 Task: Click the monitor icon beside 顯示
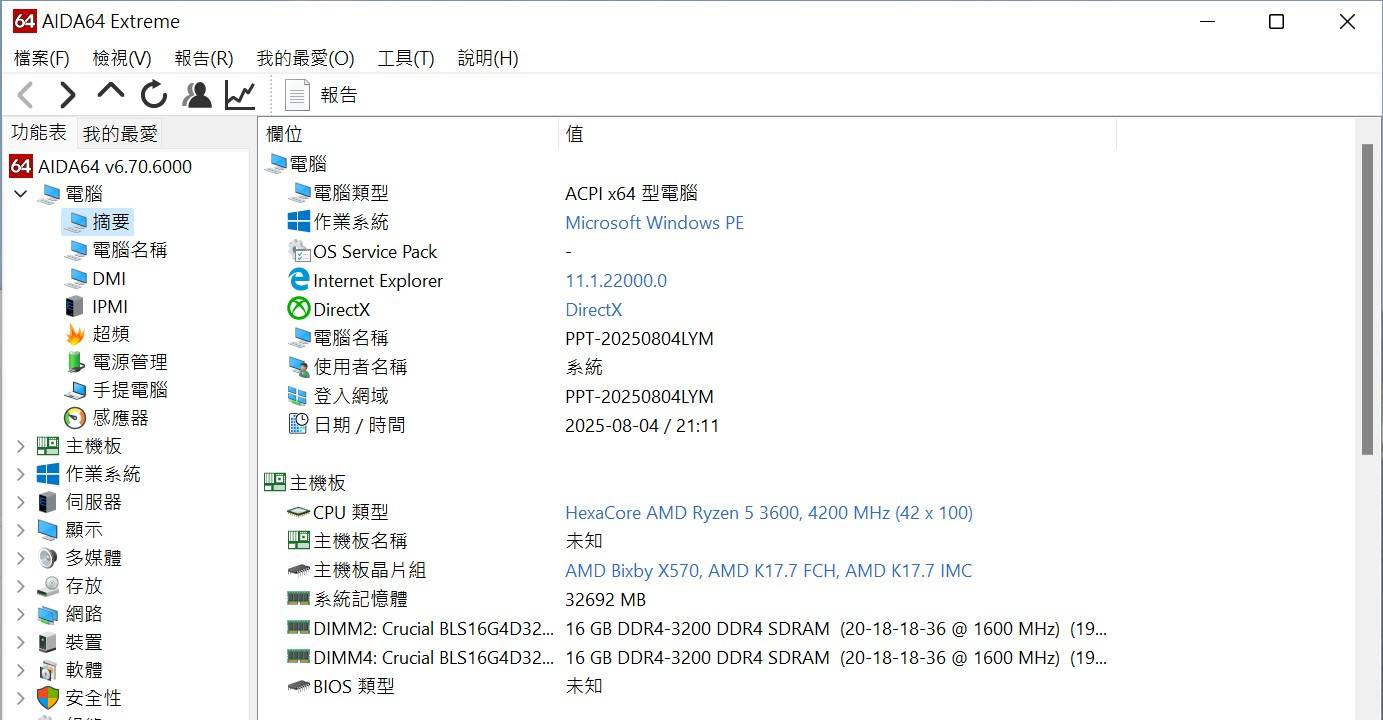pyautogui.click(x=48, y=530)
